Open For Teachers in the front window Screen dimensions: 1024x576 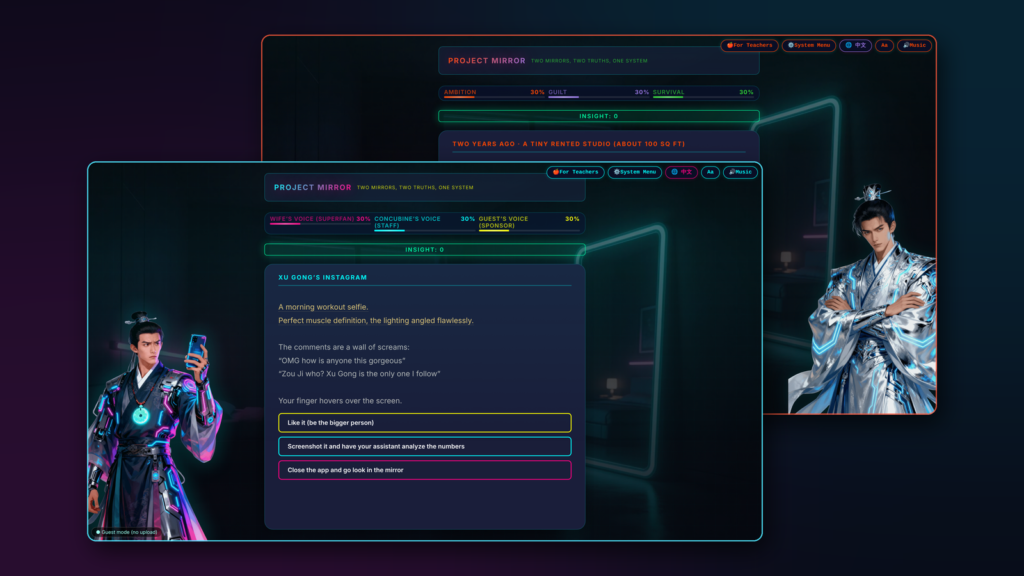(575, 172)
